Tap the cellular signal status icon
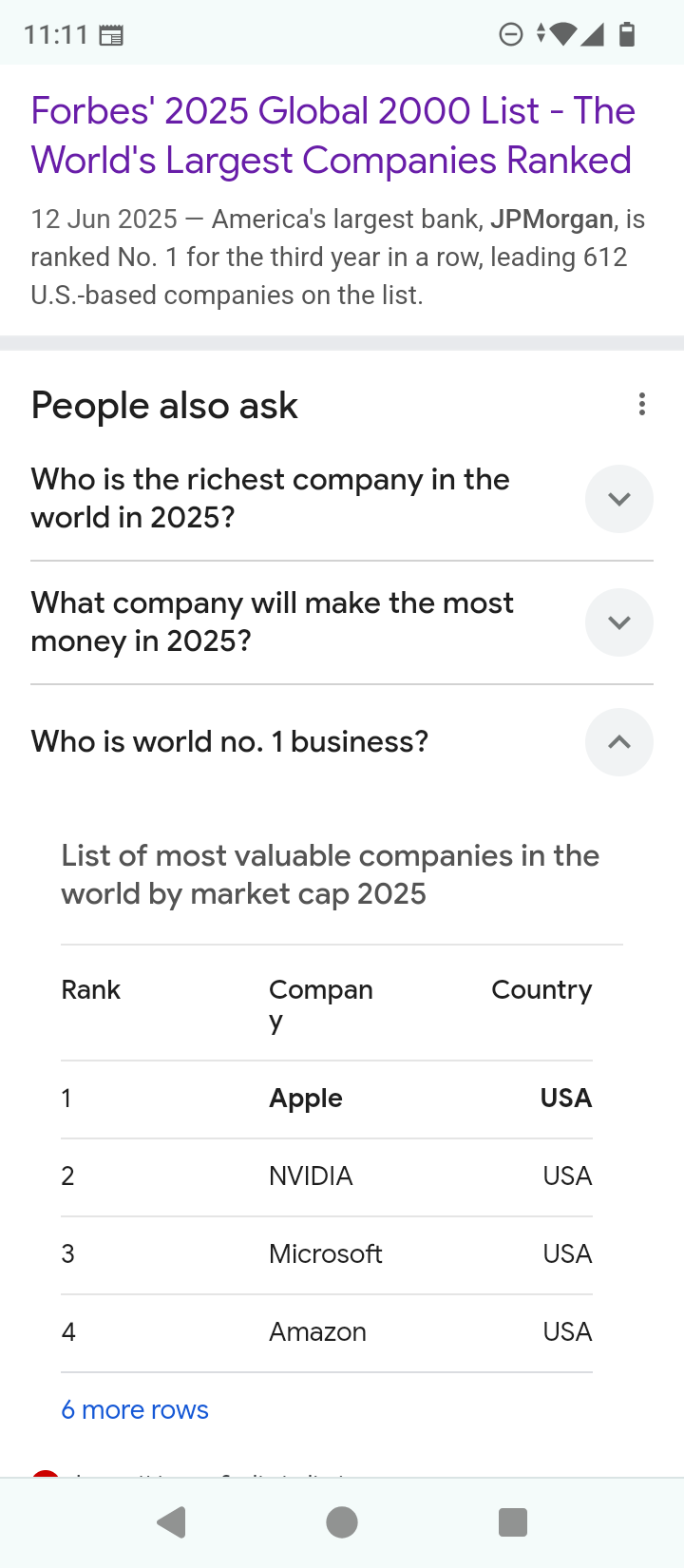This screenshot has width=684, height=1568. point(593,35)
